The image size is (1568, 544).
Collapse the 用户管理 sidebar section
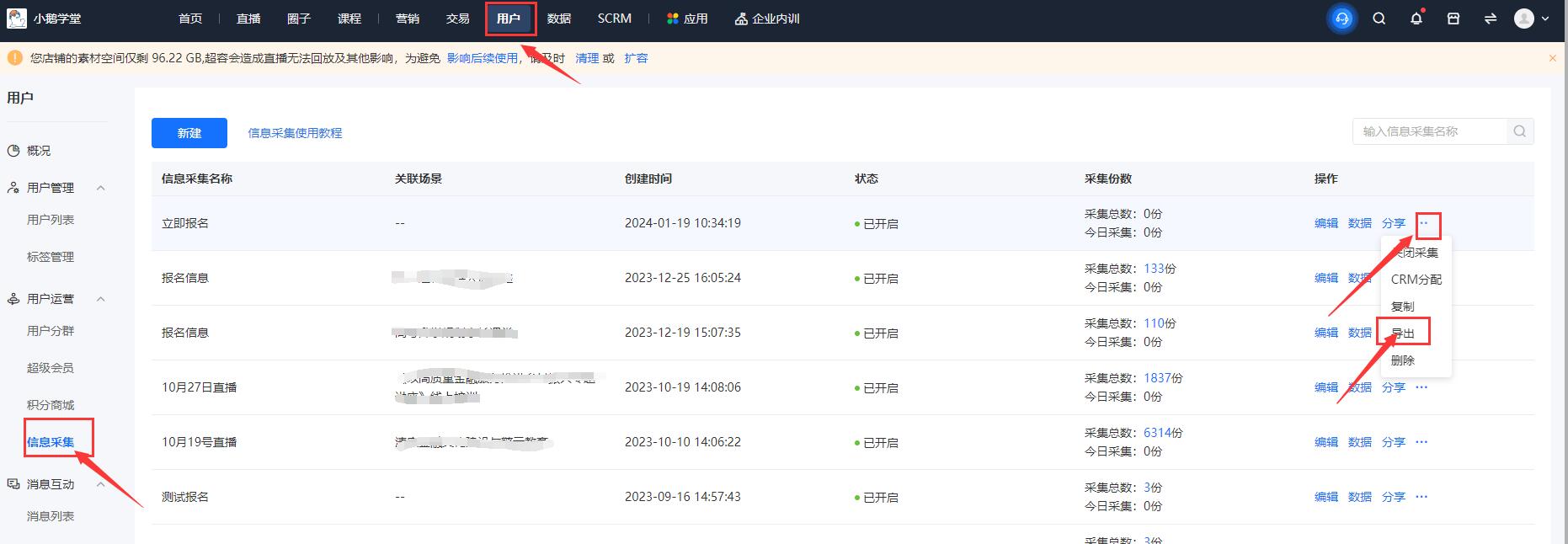pyautogui.click(x=100, y=188)
